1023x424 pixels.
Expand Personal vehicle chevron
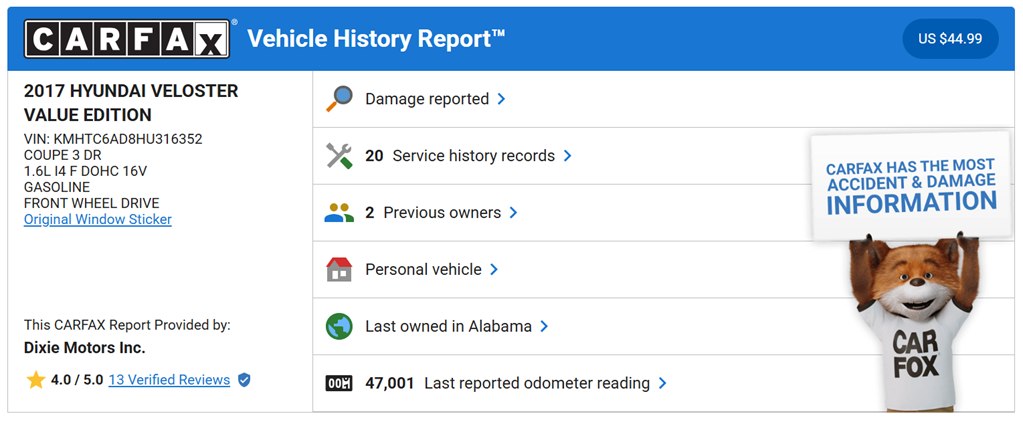[x=494, y=269]
